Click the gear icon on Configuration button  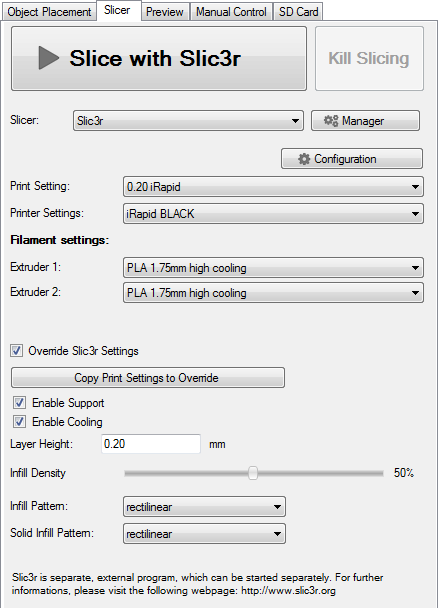pos(304,159)
